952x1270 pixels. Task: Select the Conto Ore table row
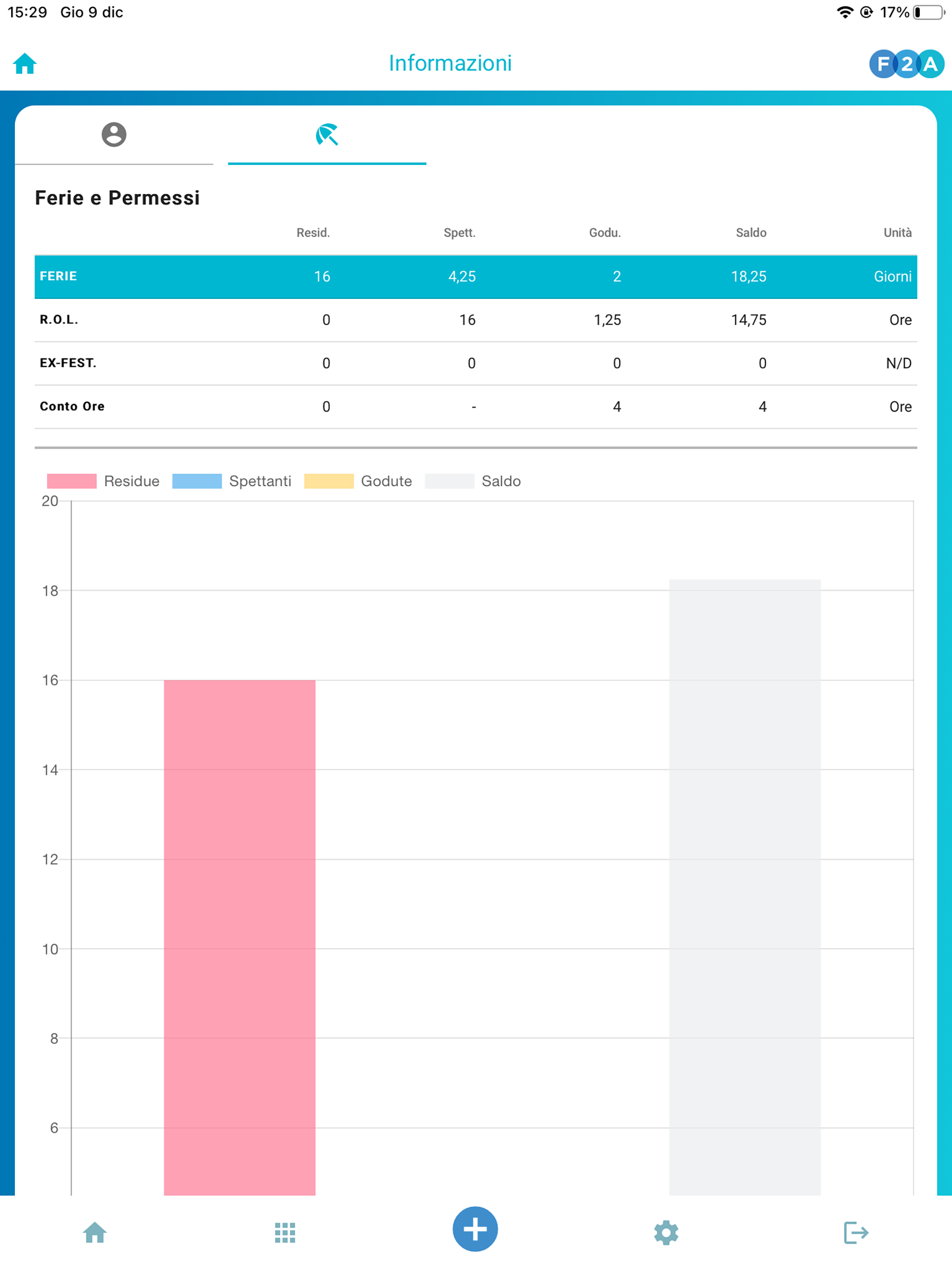pos(476,406)
